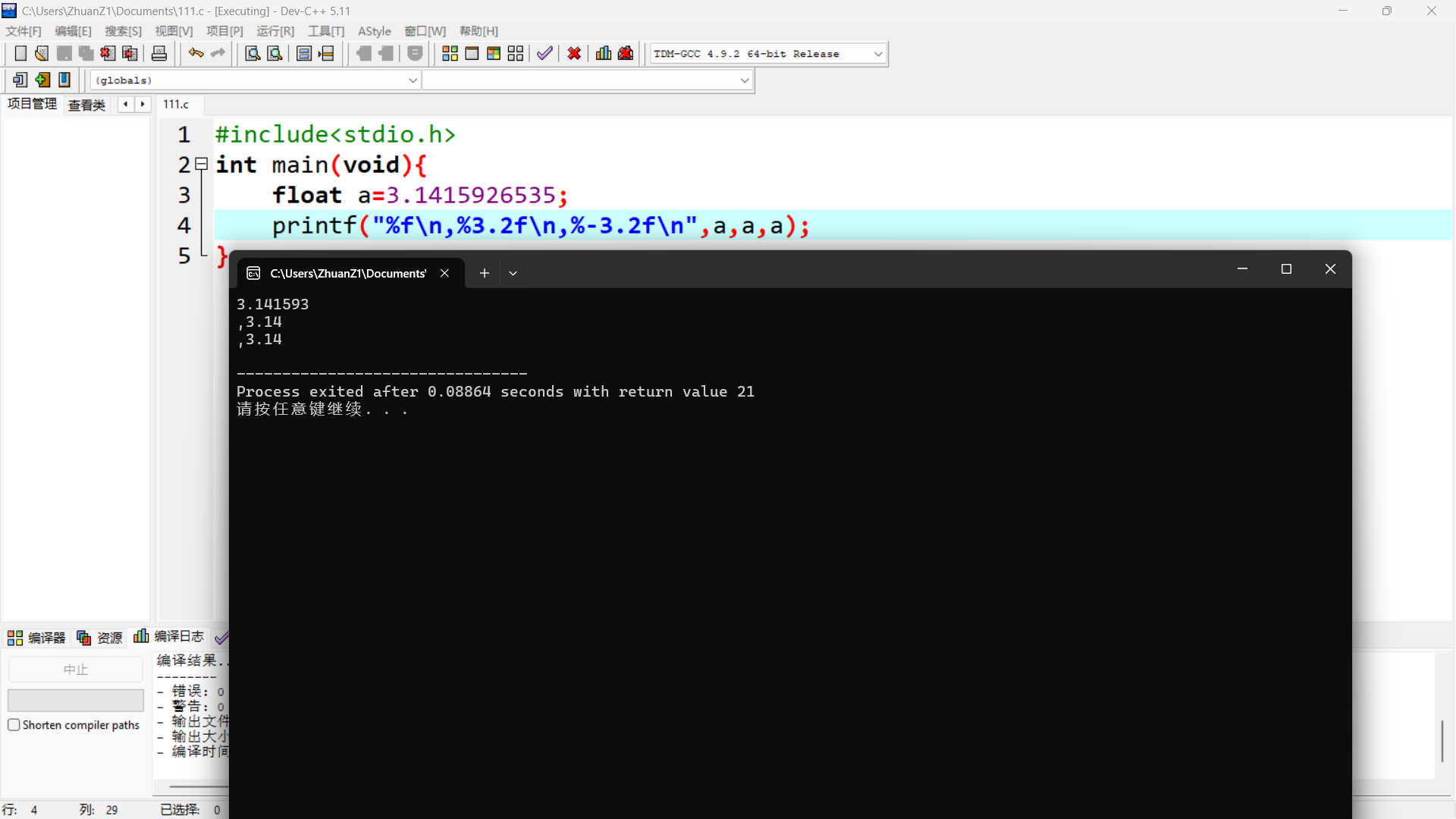The width and height of the screenshot is (1456, 819).
Task: Switch to the 编译日志 tab
Action: point(169,637)
